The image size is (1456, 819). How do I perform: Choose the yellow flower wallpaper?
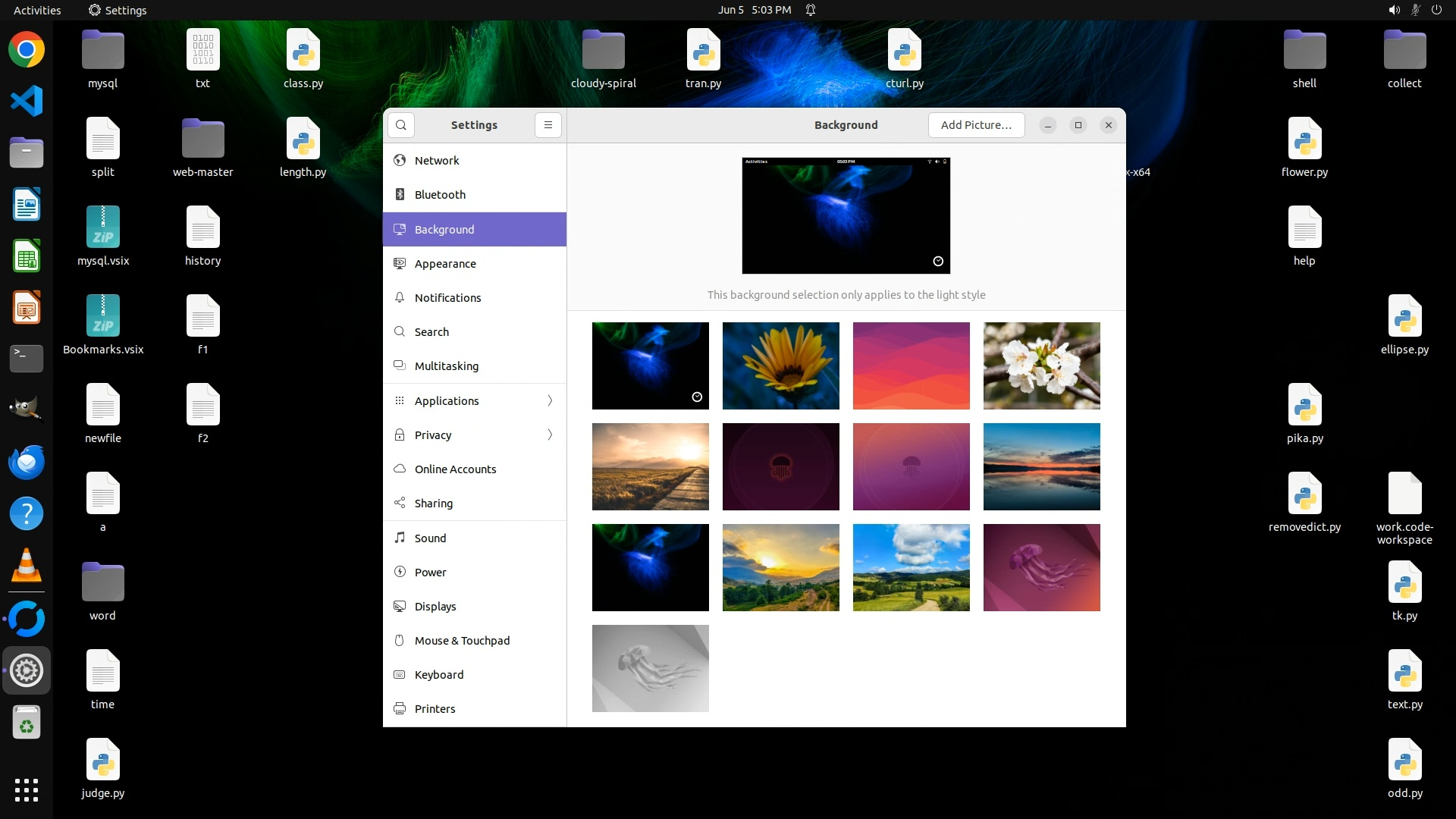point(780,366)
